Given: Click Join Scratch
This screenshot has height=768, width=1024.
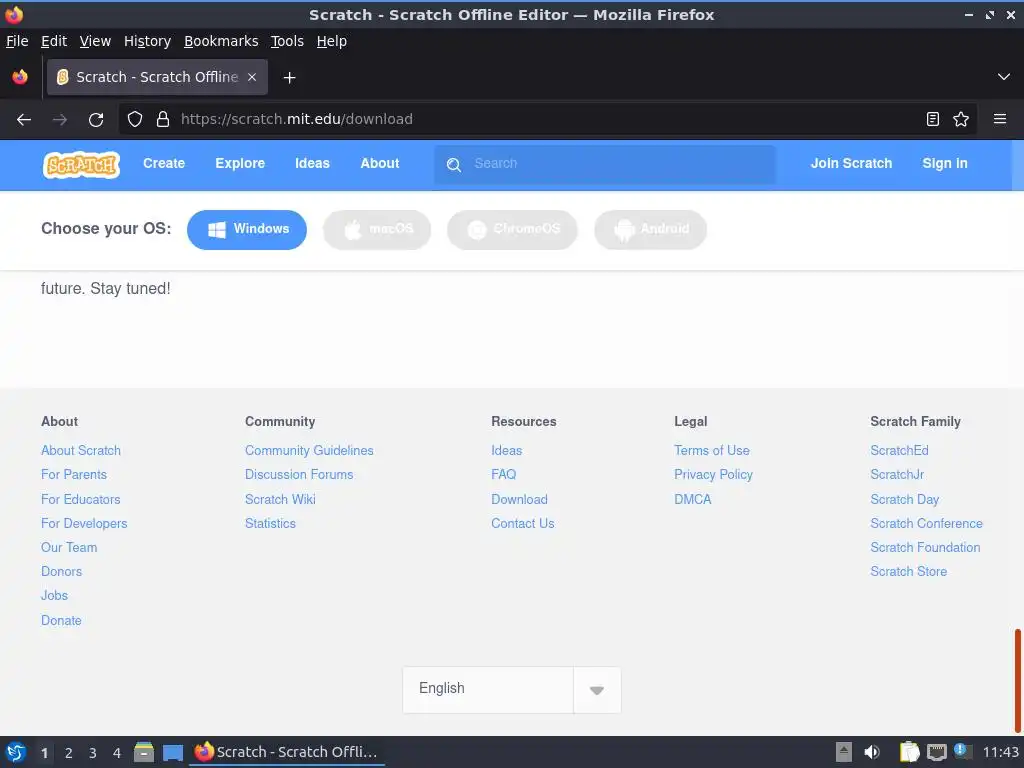Looking at the screenshot, I should point(851,163).
